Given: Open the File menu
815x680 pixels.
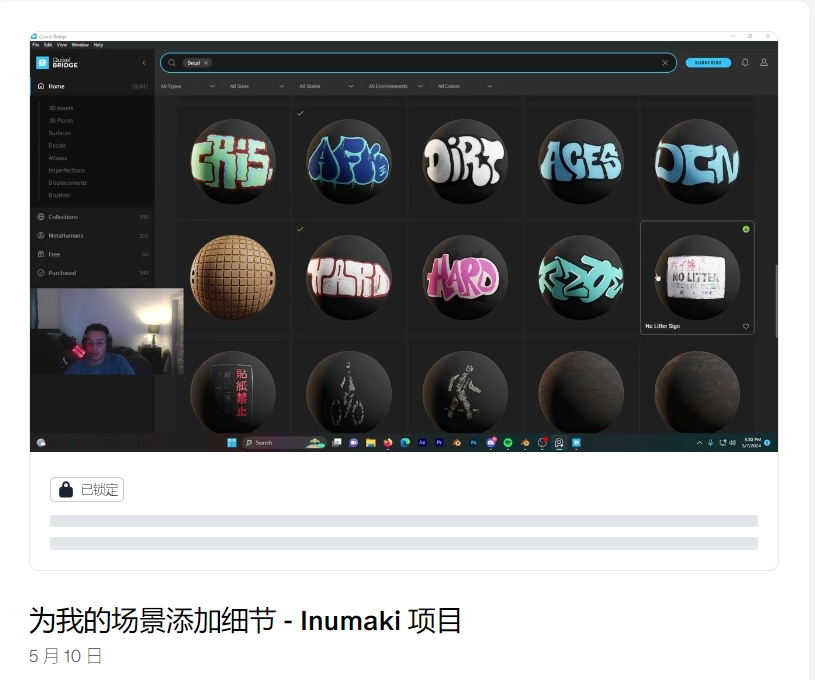Looking at the screenshot, I should click(x=36, y=45).
